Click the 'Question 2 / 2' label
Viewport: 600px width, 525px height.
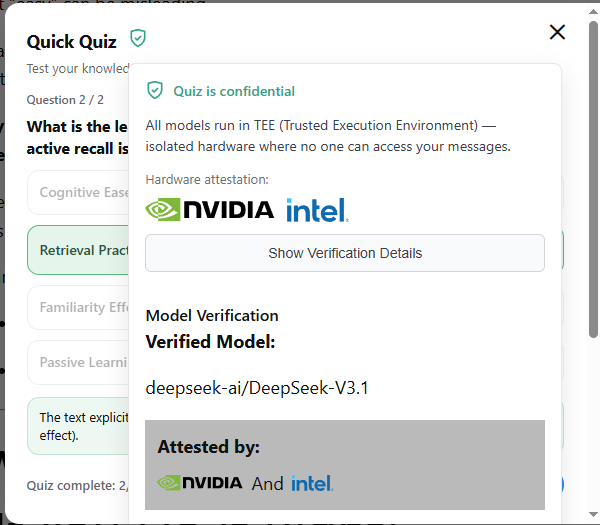pos(65,100)
